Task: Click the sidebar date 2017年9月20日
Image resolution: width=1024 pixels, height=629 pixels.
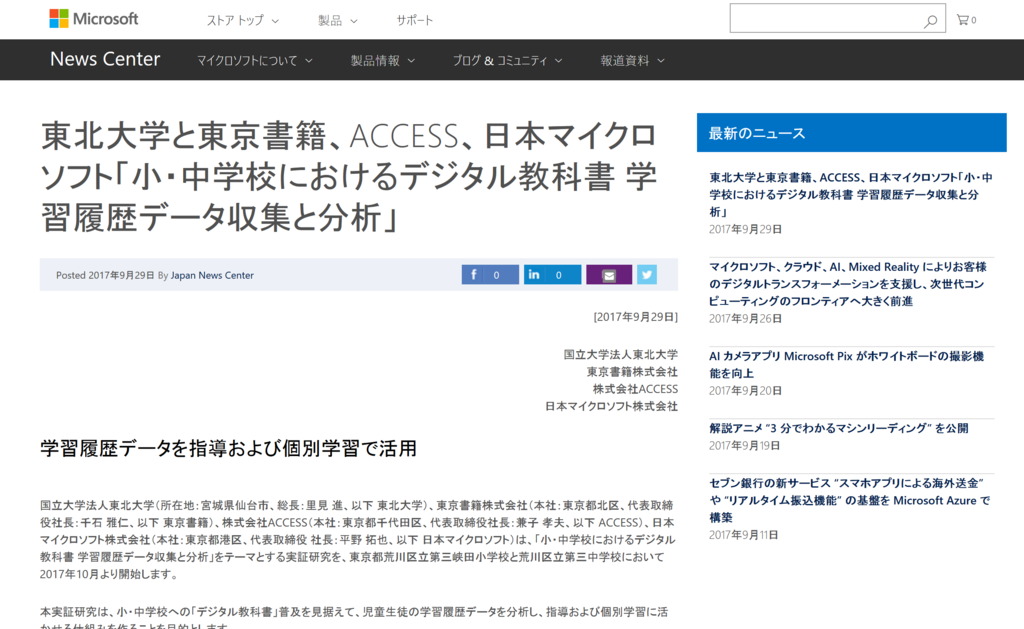Action: point(745,391)
